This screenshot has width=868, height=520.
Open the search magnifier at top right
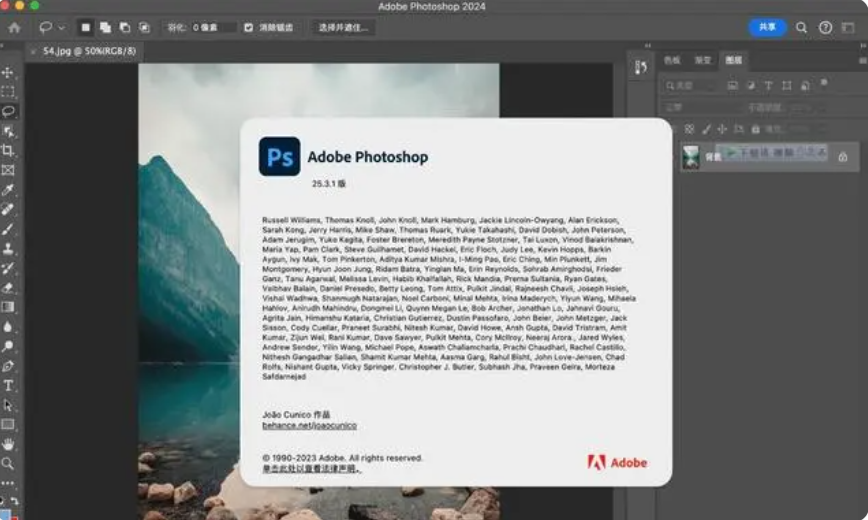pyautogui.click(x=801, y=28)
